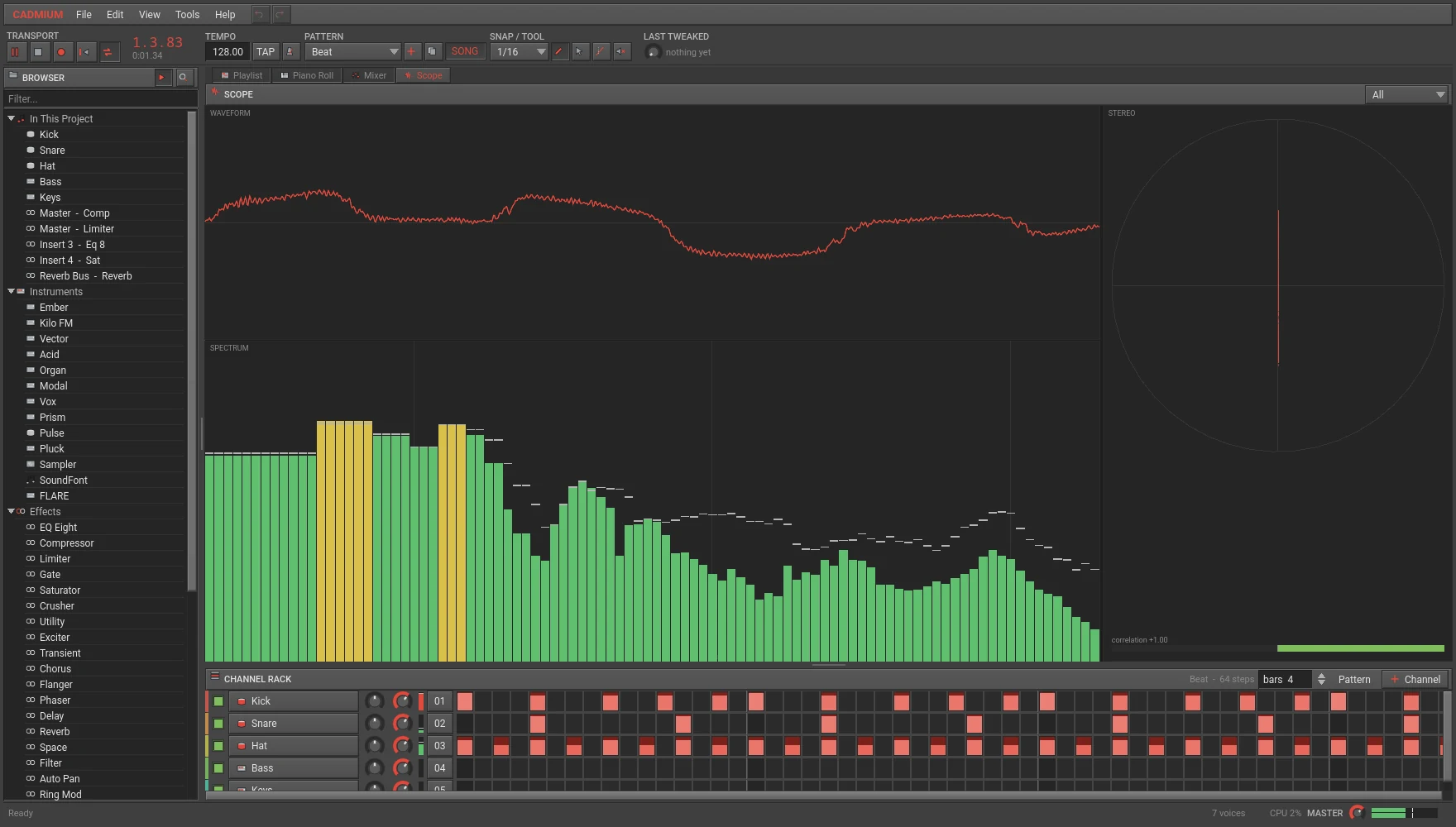Add a new pattern with the plus icon
Screen dimensions: 1456x827
pos(411,51)
